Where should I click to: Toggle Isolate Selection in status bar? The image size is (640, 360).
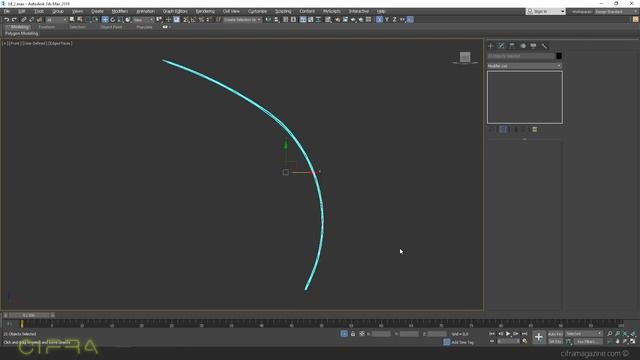(344, 334)
